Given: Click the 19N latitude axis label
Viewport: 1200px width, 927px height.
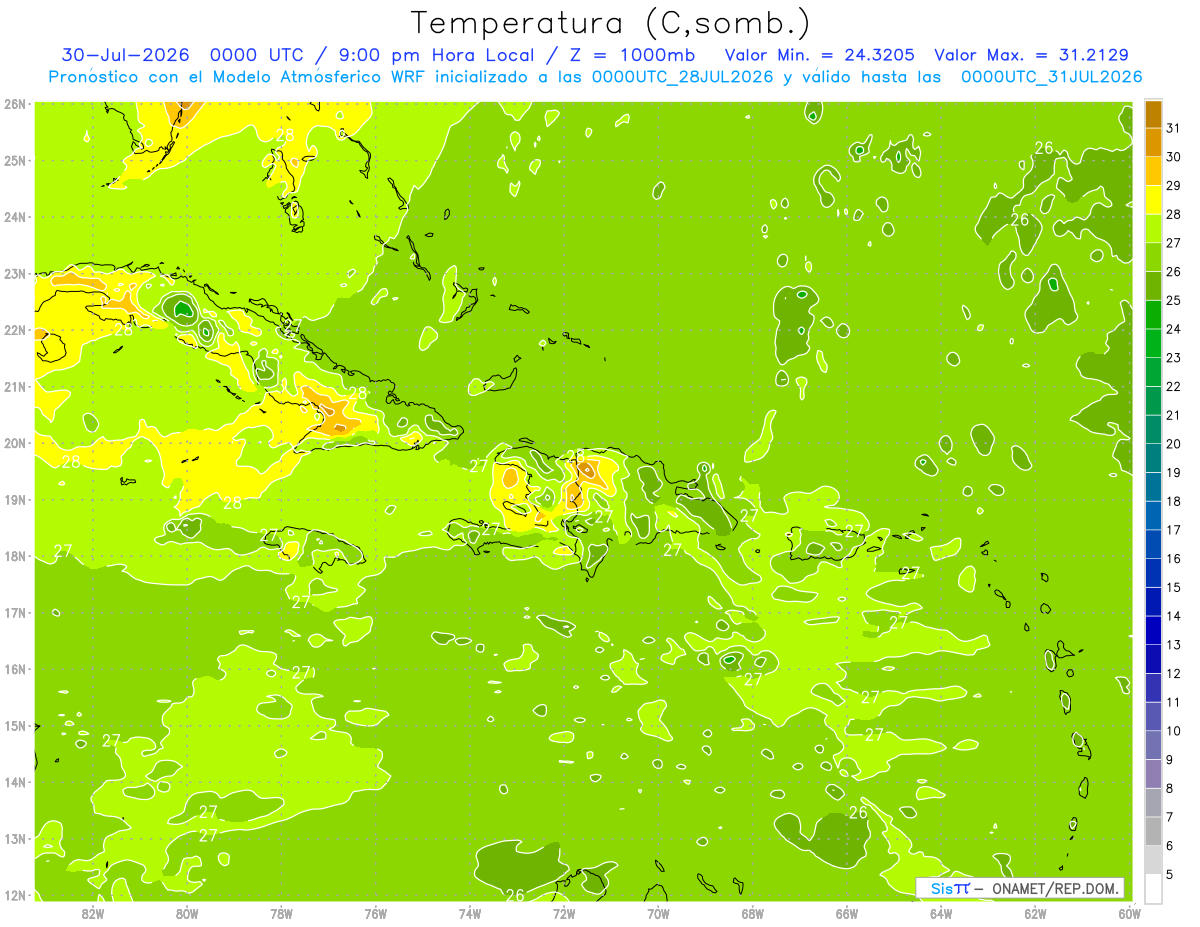Looking at the screenshot, I should tap(14, 499).
